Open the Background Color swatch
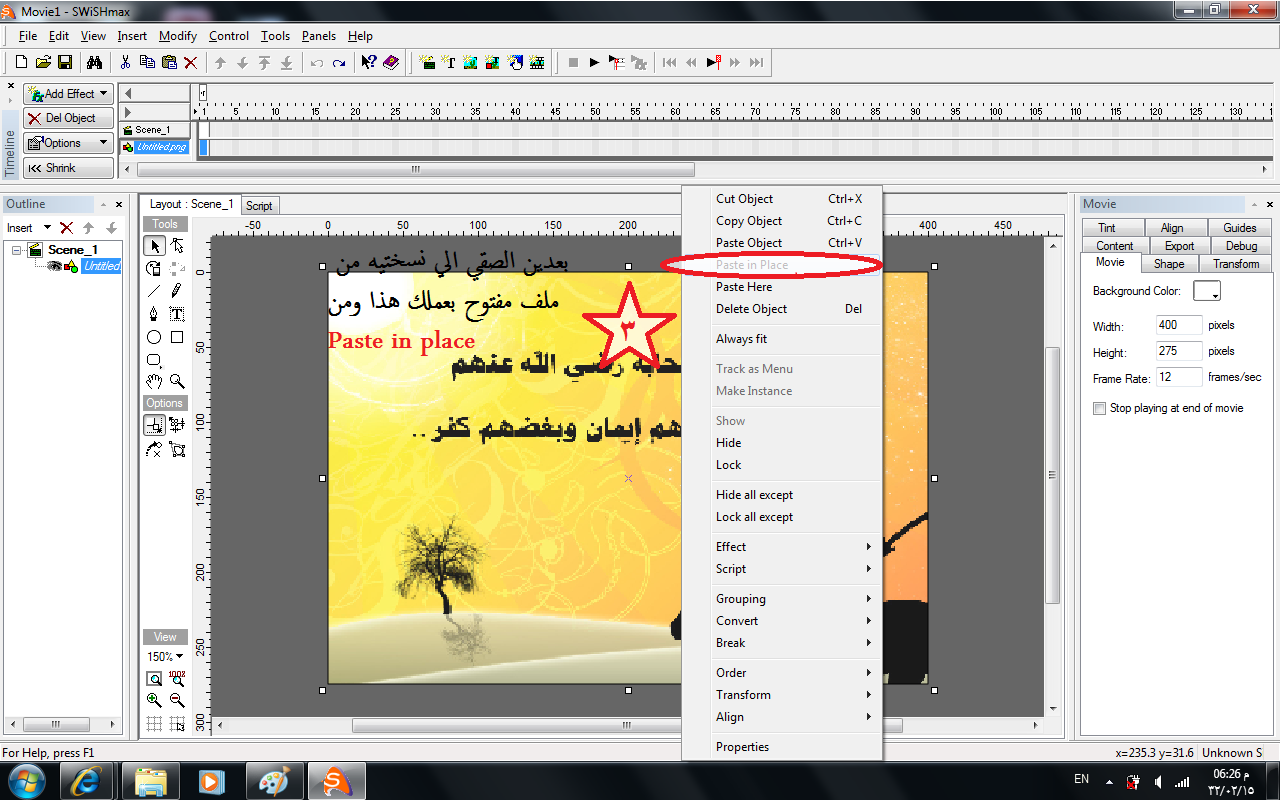The width and height of the screenshot is (1280, 800). tap(1208, 291)
